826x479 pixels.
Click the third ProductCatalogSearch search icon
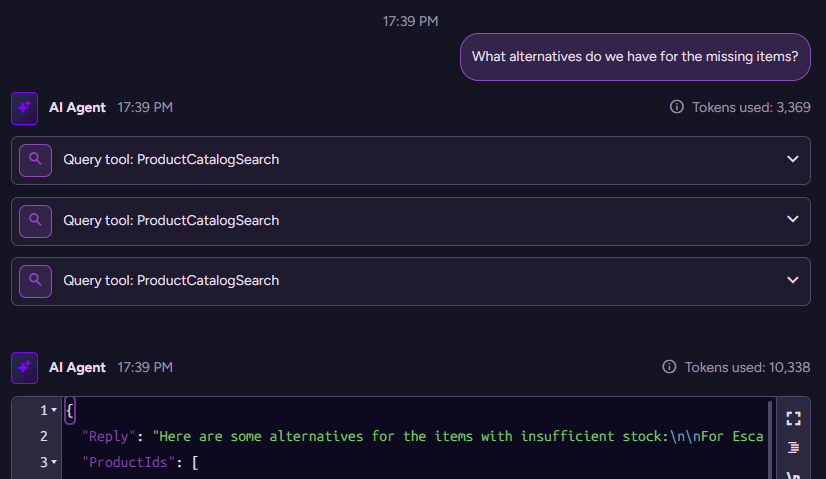pyautogui.click(x=35, y=281)
